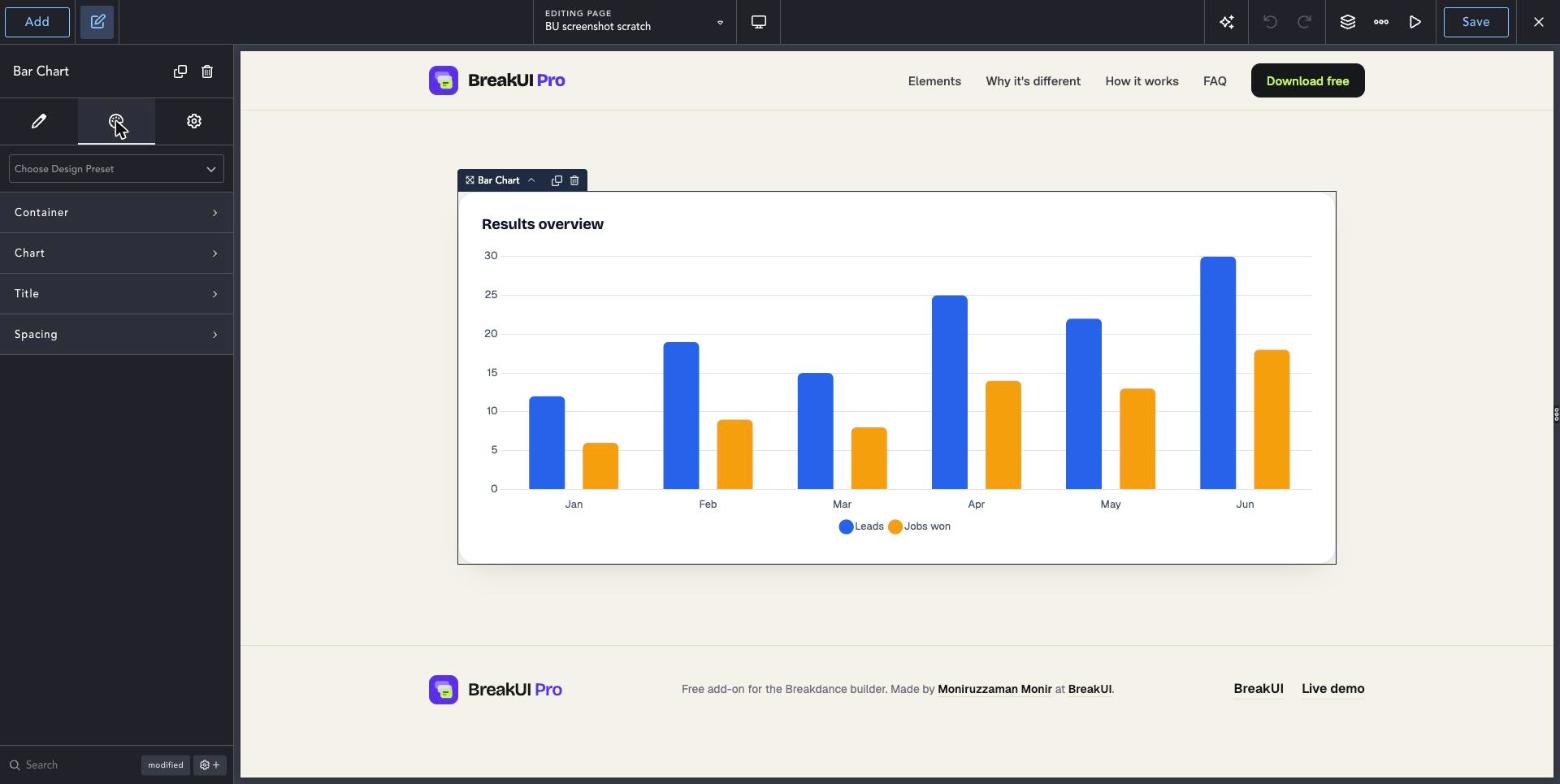Toggle the edit element pencil-square icon
This screenshot has height=784, width=1560.
click(98, 22)
